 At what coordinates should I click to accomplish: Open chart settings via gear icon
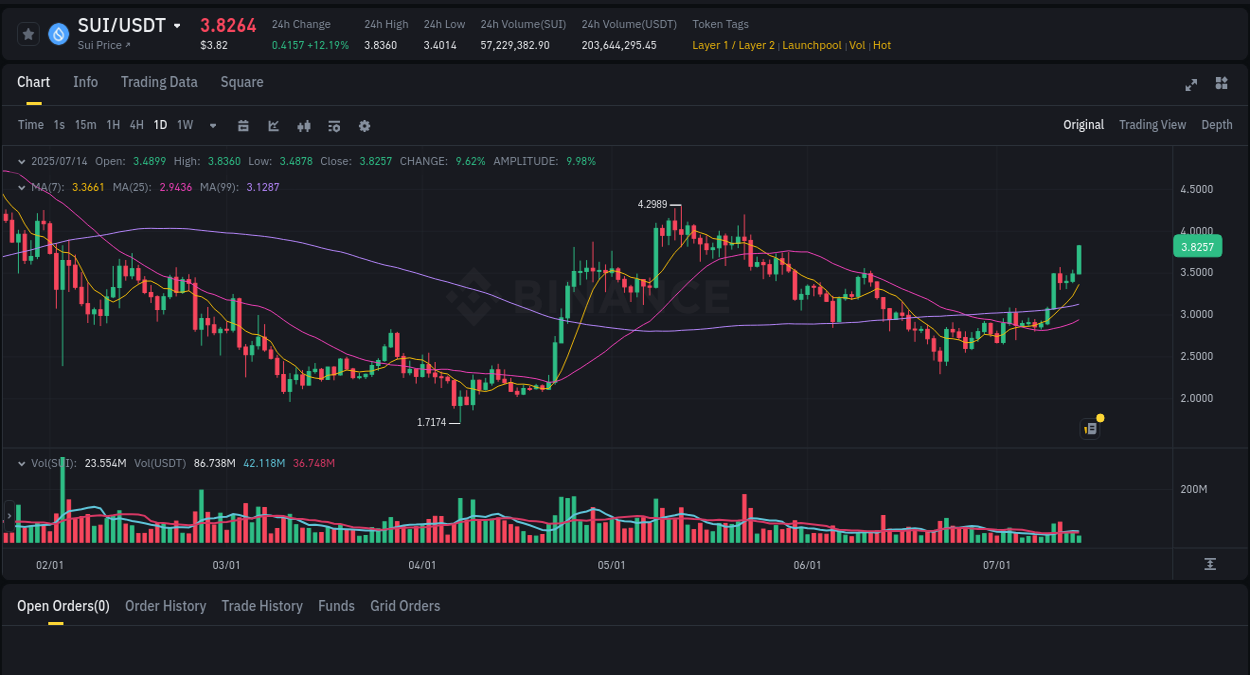[364, 125]
